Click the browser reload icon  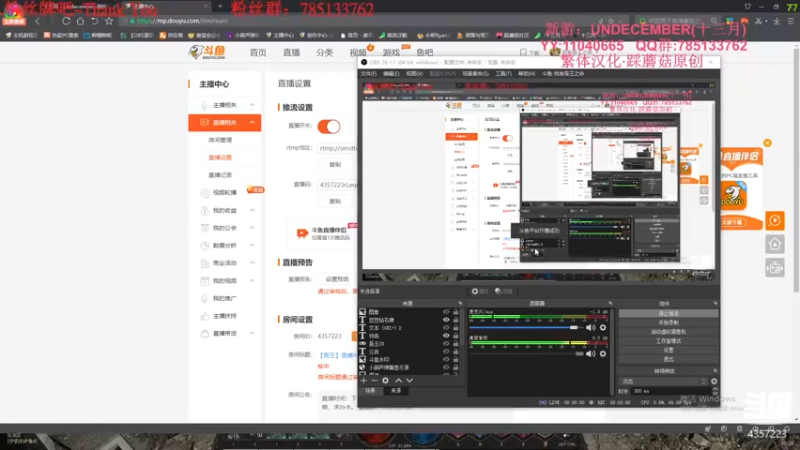[66, 21]
